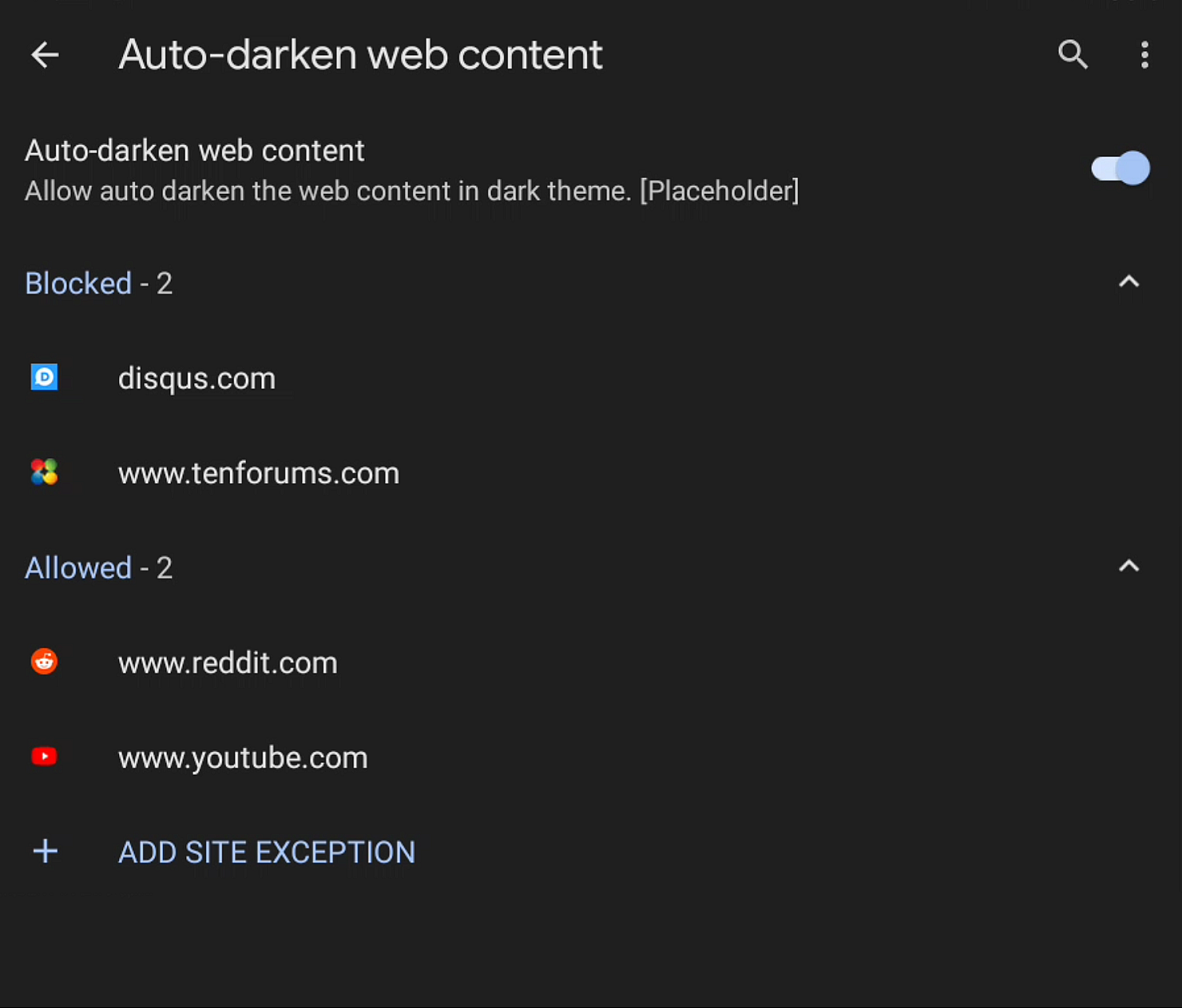Turn off the Auto-darken web content switch
Image resolution: width=1182 pixels, height=1008 pixels.
1120,169
